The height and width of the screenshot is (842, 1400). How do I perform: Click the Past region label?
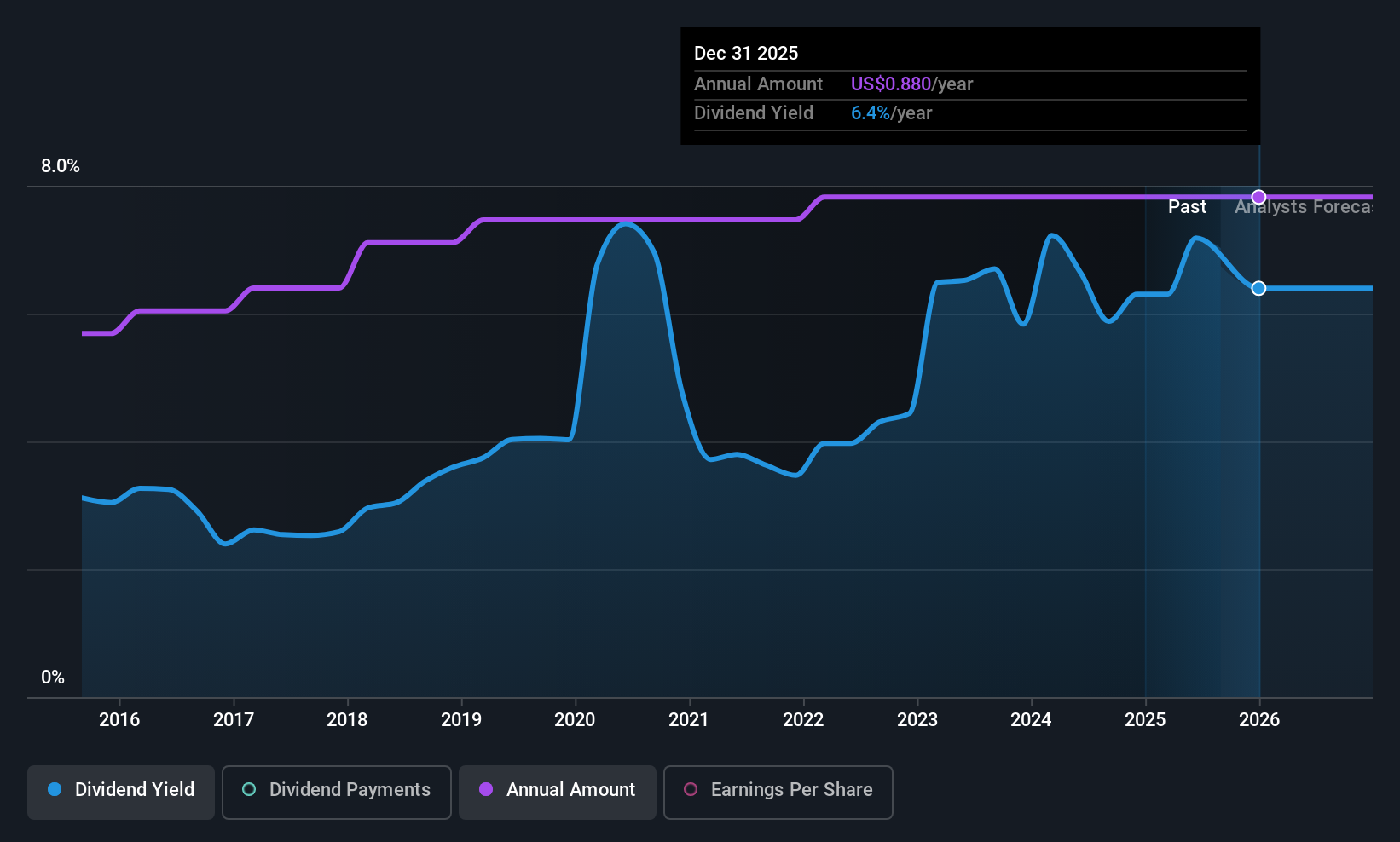(1187, 207)
